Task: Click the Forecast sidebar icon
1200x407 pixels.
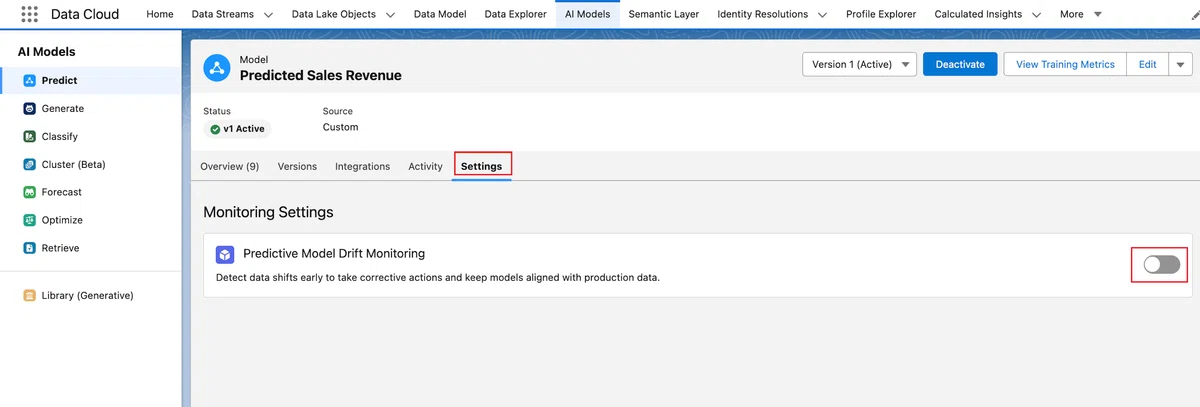Action: click(x=30, y=192)
